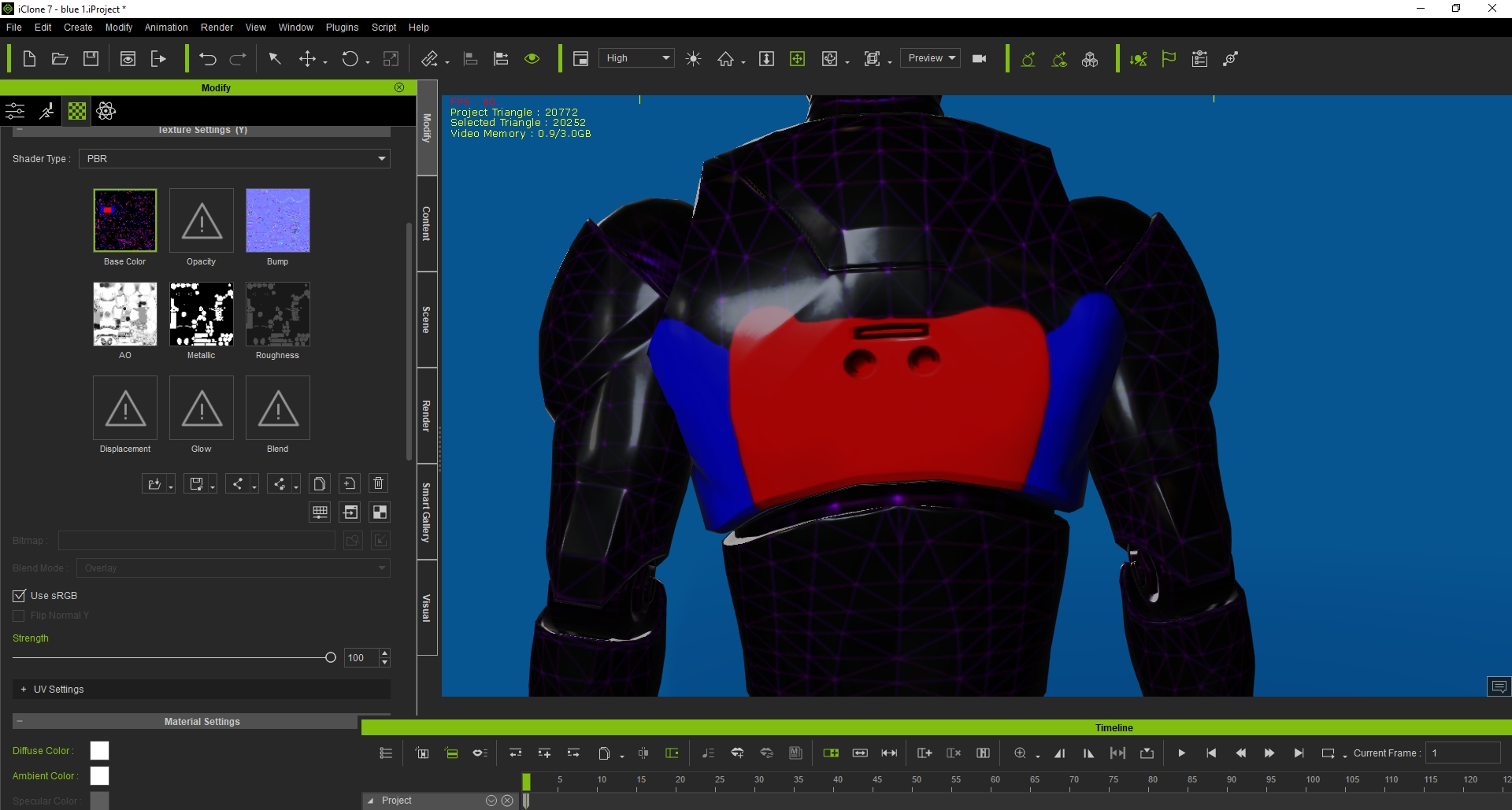This screenshot has height=810, width=1512.
Task: Open the Texture tab with checkerboard icon
Action: coord(77,111)
